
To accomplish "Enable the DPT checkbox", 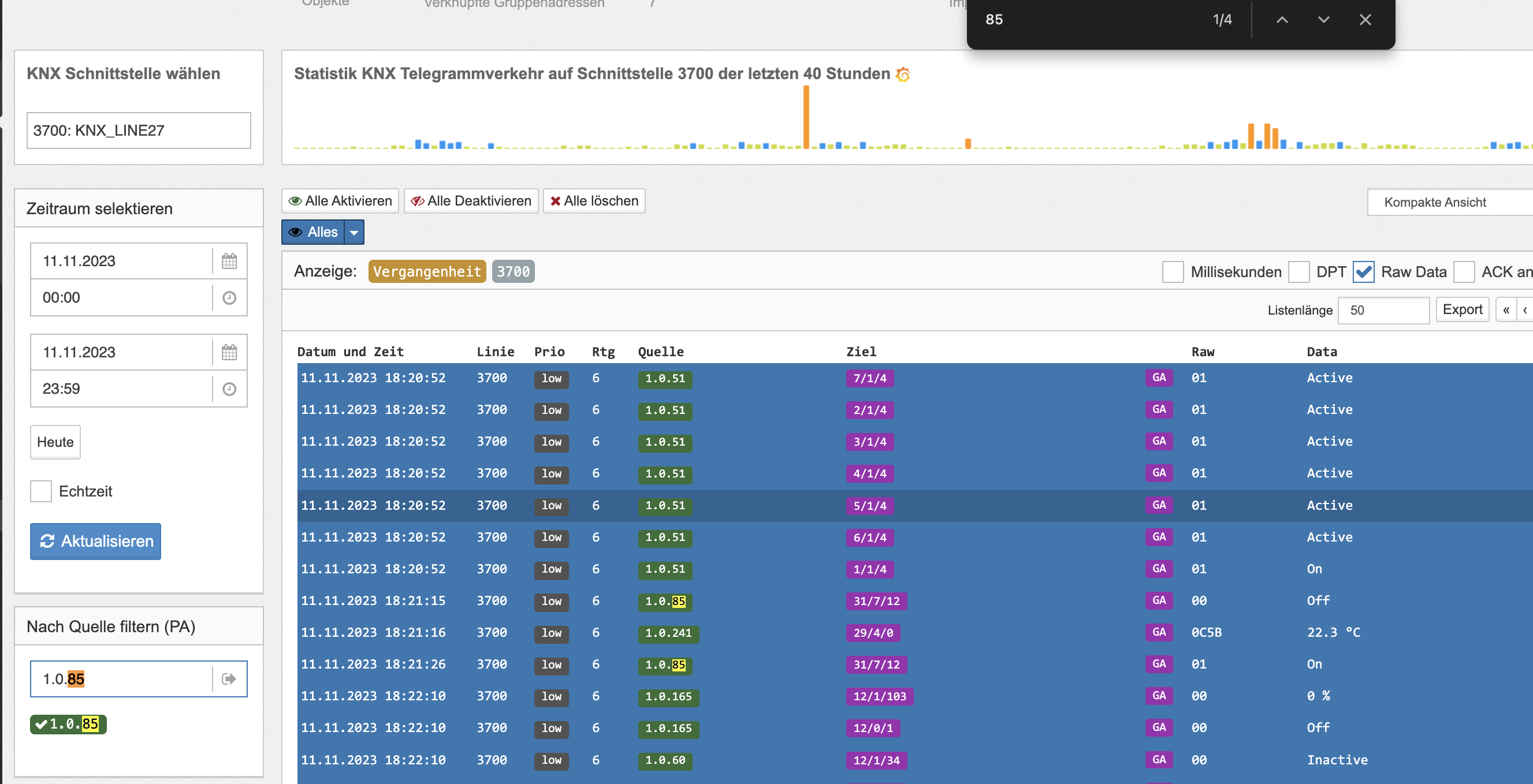I will [1298, 272].
